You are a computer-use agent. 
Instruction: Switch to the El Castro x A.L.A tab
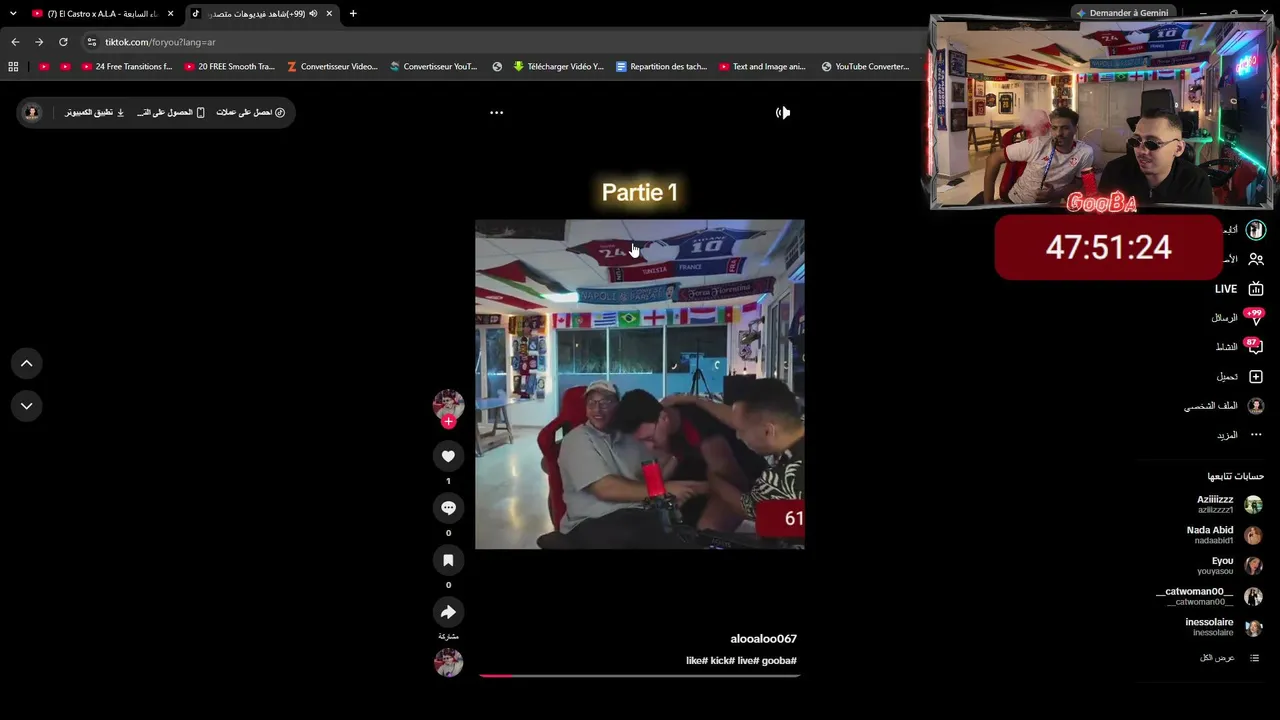[101, 14]
